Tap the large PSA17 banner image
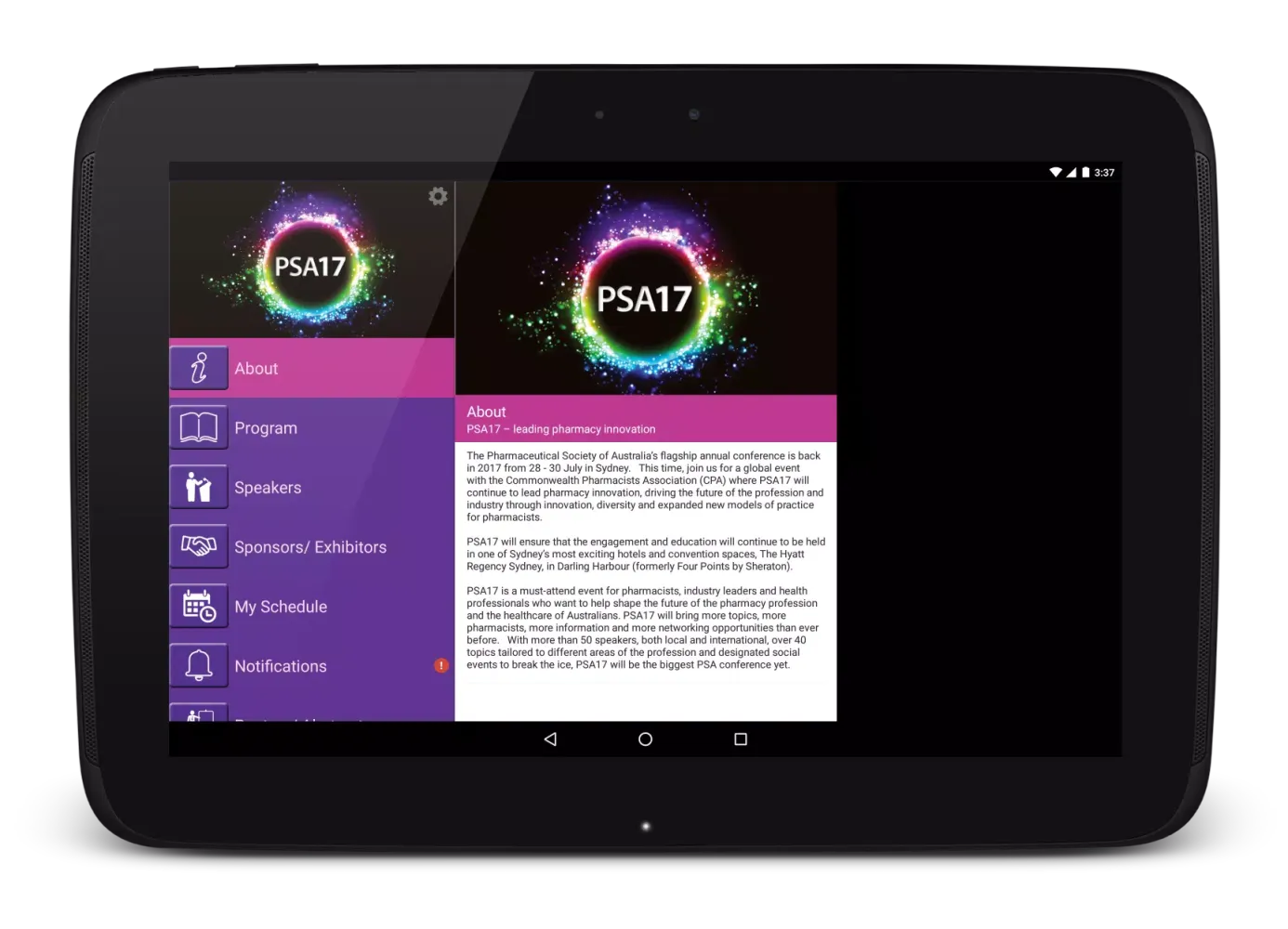 (645, 290)
